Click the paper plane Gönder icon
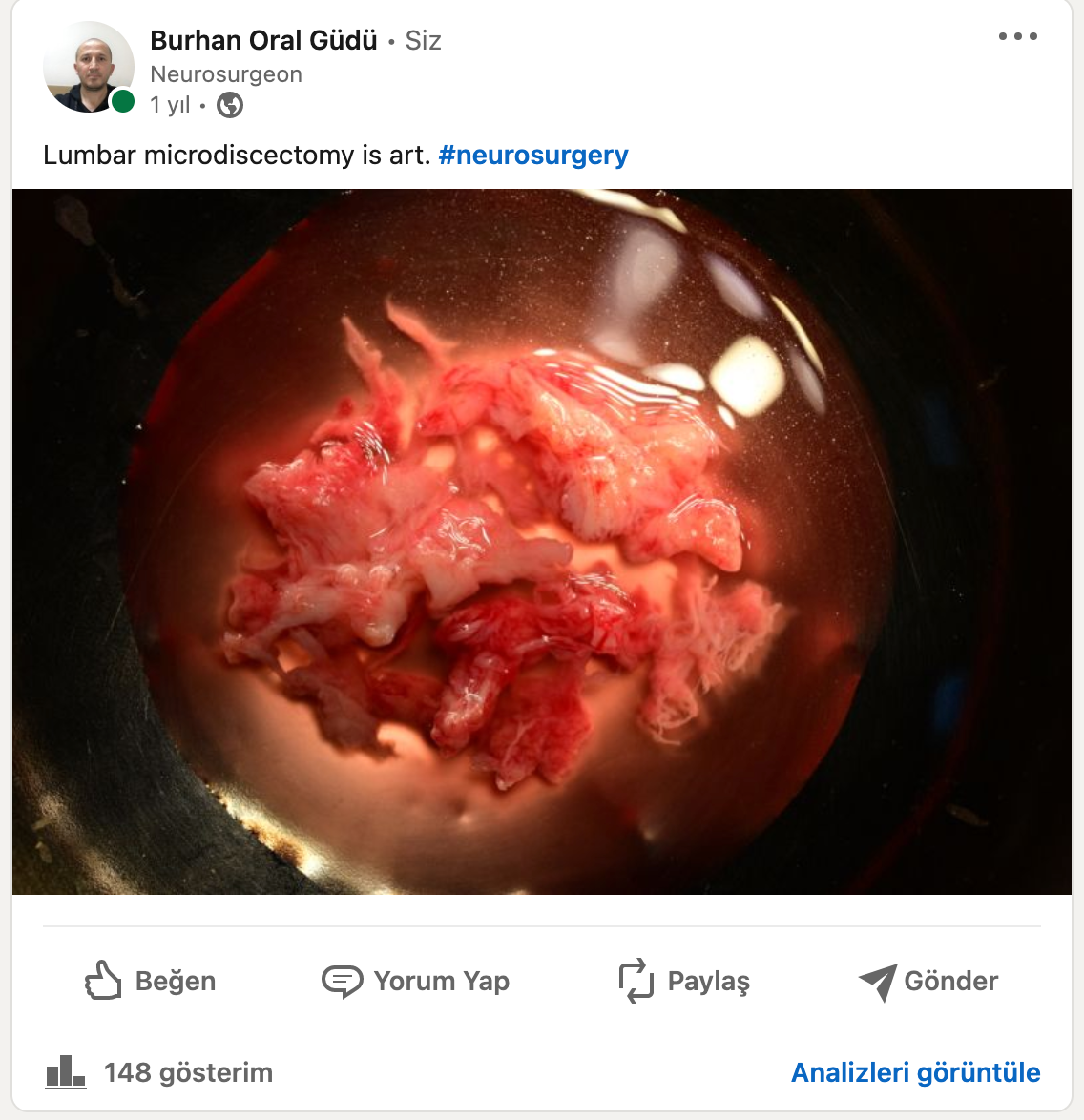 [x=878, y=982]
